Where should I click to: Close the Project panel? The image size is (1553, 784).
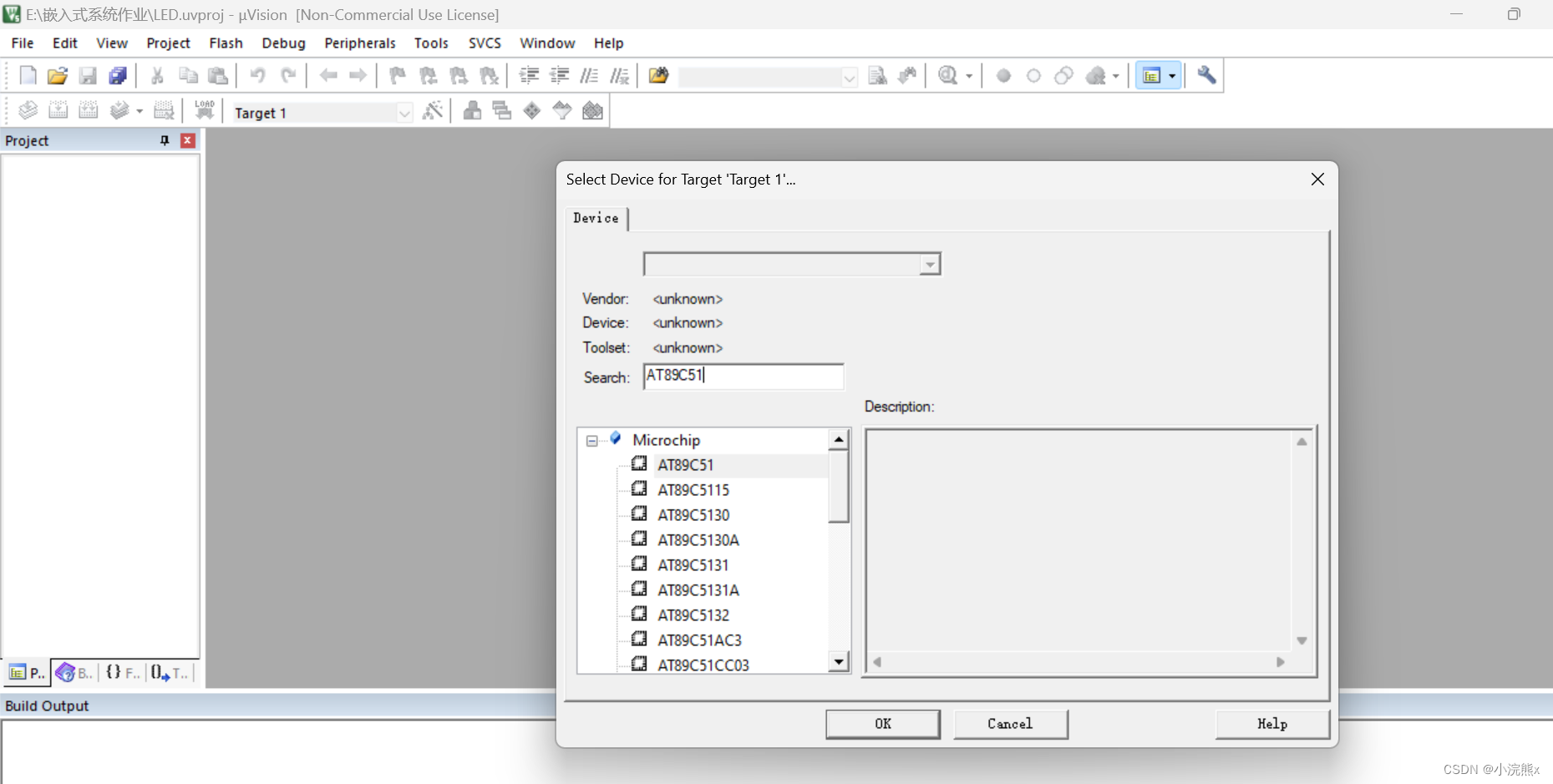pyautogui.click(x=188, y=140)
